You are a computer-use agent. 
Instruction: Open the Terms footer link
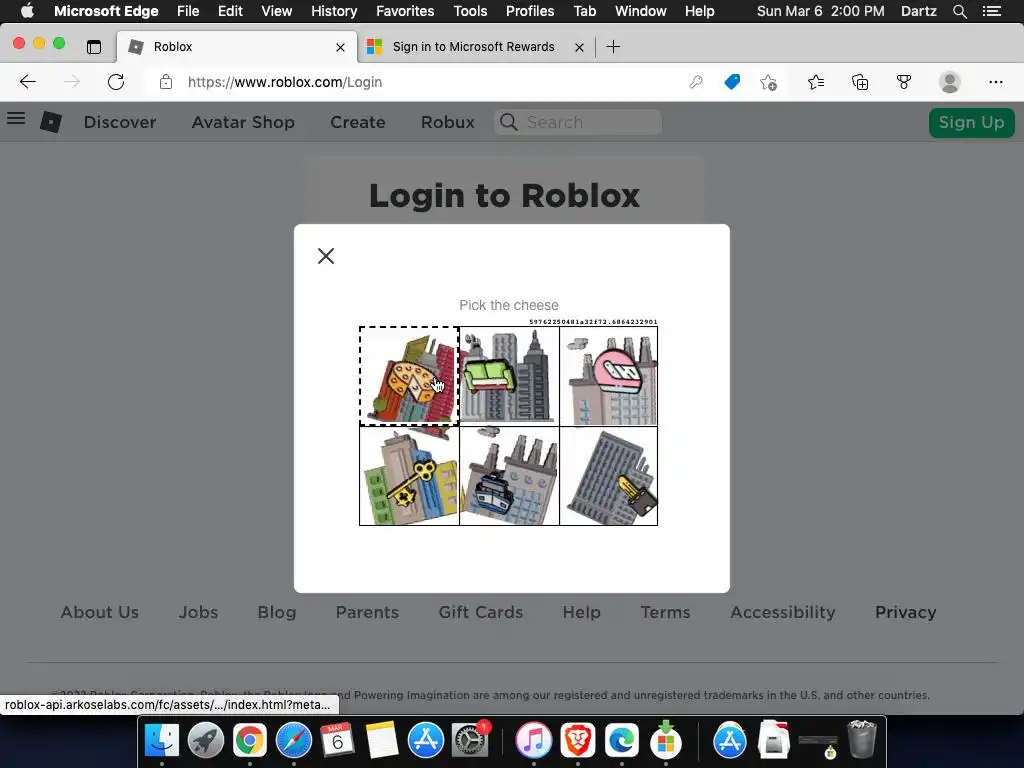665,612
